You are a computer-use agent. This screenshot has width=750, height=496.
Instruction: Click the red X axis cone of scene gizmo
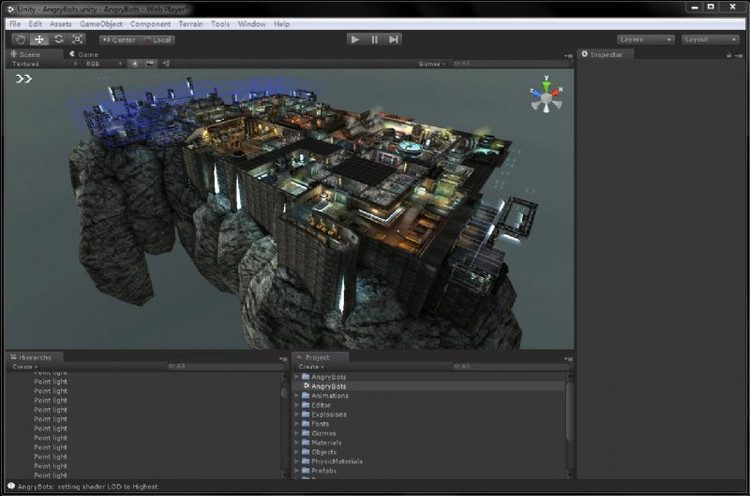[x=556, y=93]
